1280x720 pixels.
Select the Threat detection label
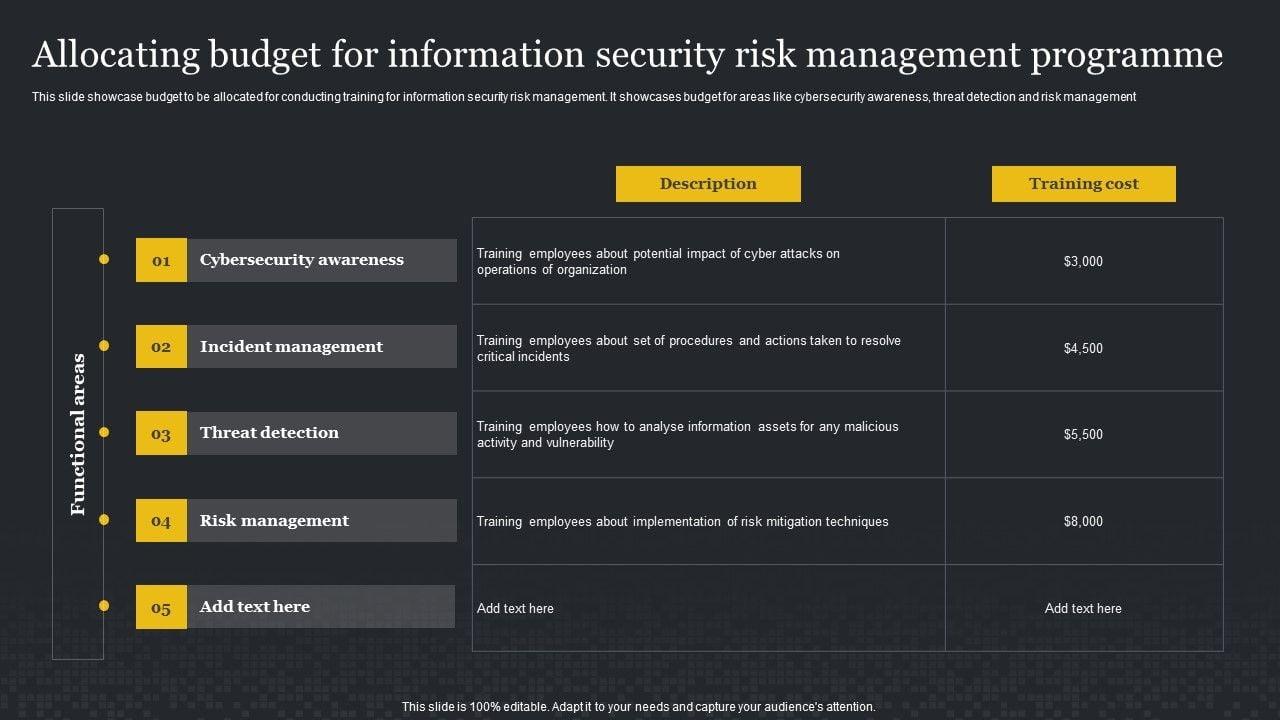click(x=269, y=433)
